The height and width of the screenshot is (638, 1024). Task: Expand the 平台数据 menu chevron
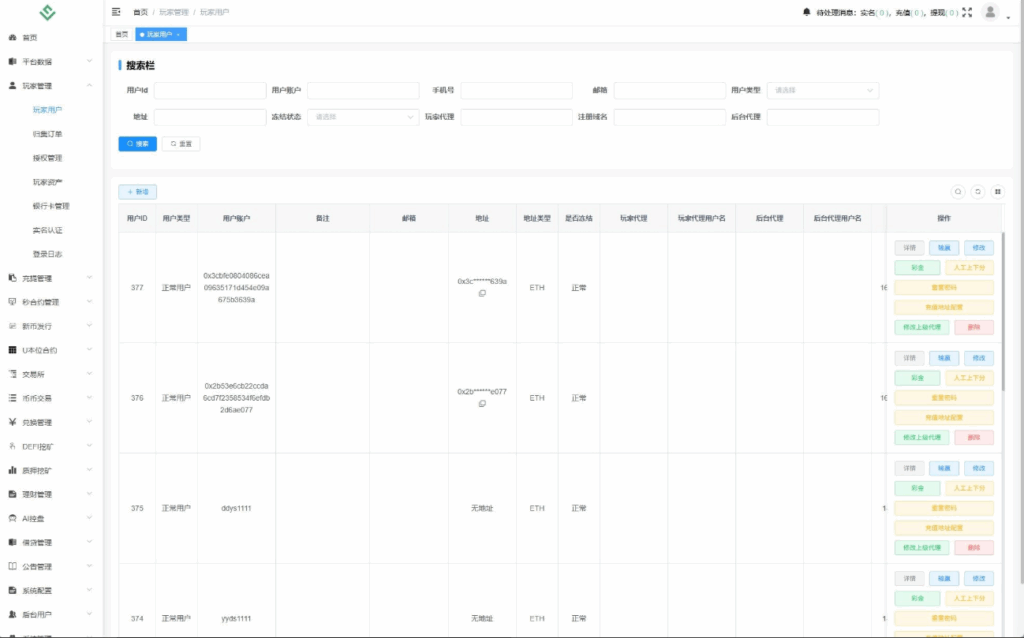(89, 61)
